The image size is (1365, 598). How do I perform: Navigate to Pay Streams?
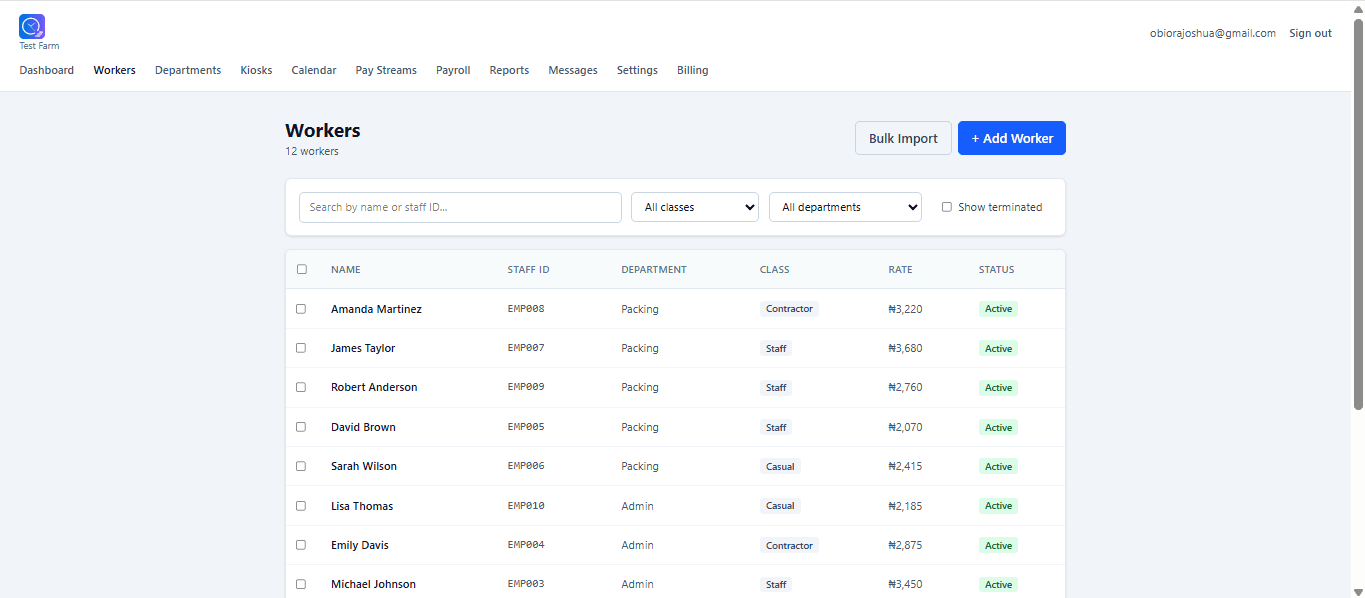(386, 70)
